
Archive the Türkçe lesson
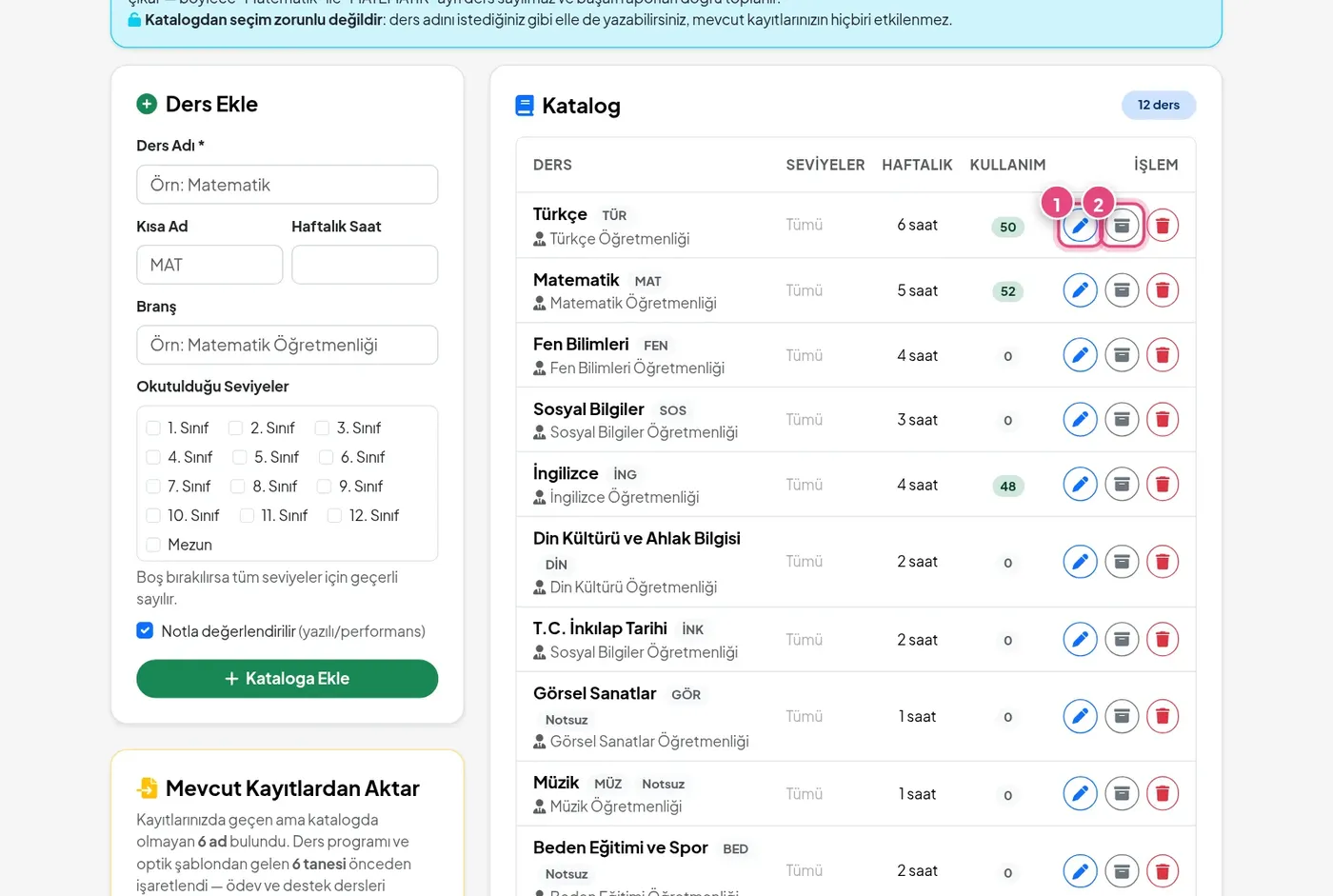click(1122, 226)
